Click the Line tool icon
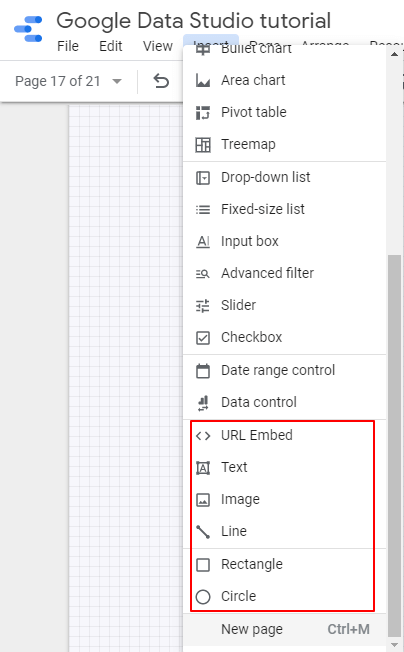This screenshot has width=404, height=652. click(x=203, y=531)
